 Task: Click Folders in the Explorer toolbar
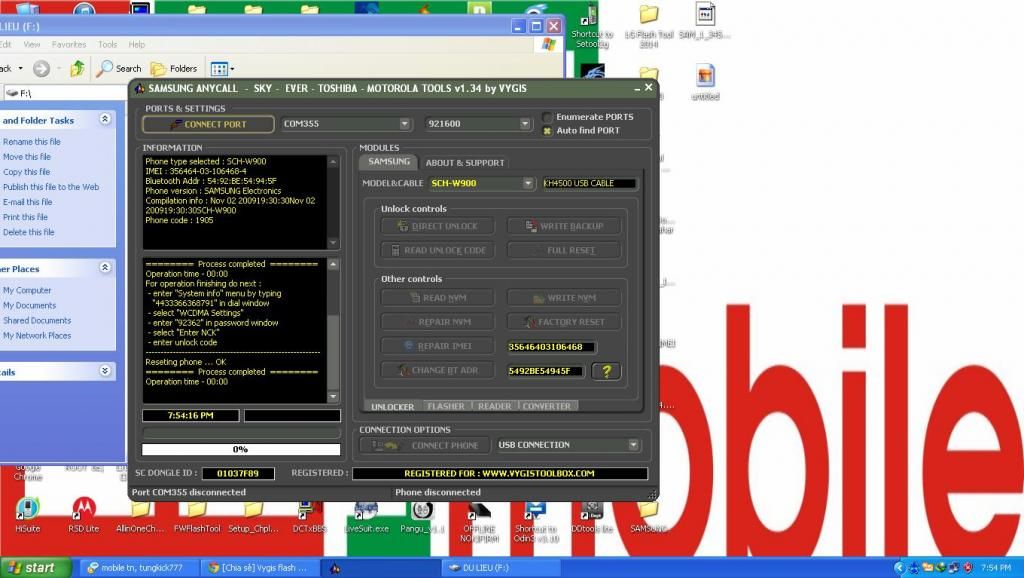[x=174, y=68]
